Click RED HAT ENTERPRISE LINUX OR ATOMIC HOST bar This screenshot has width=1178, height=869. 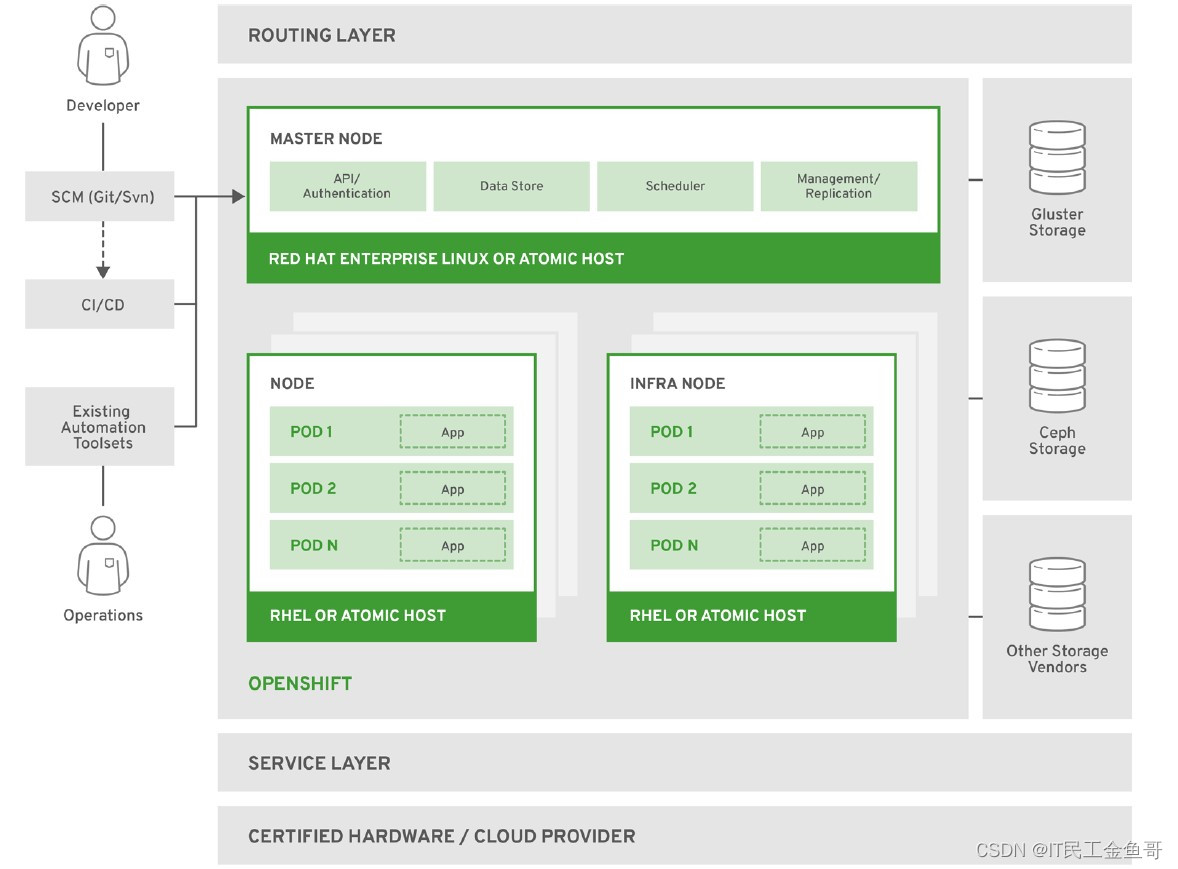point(594,258)
